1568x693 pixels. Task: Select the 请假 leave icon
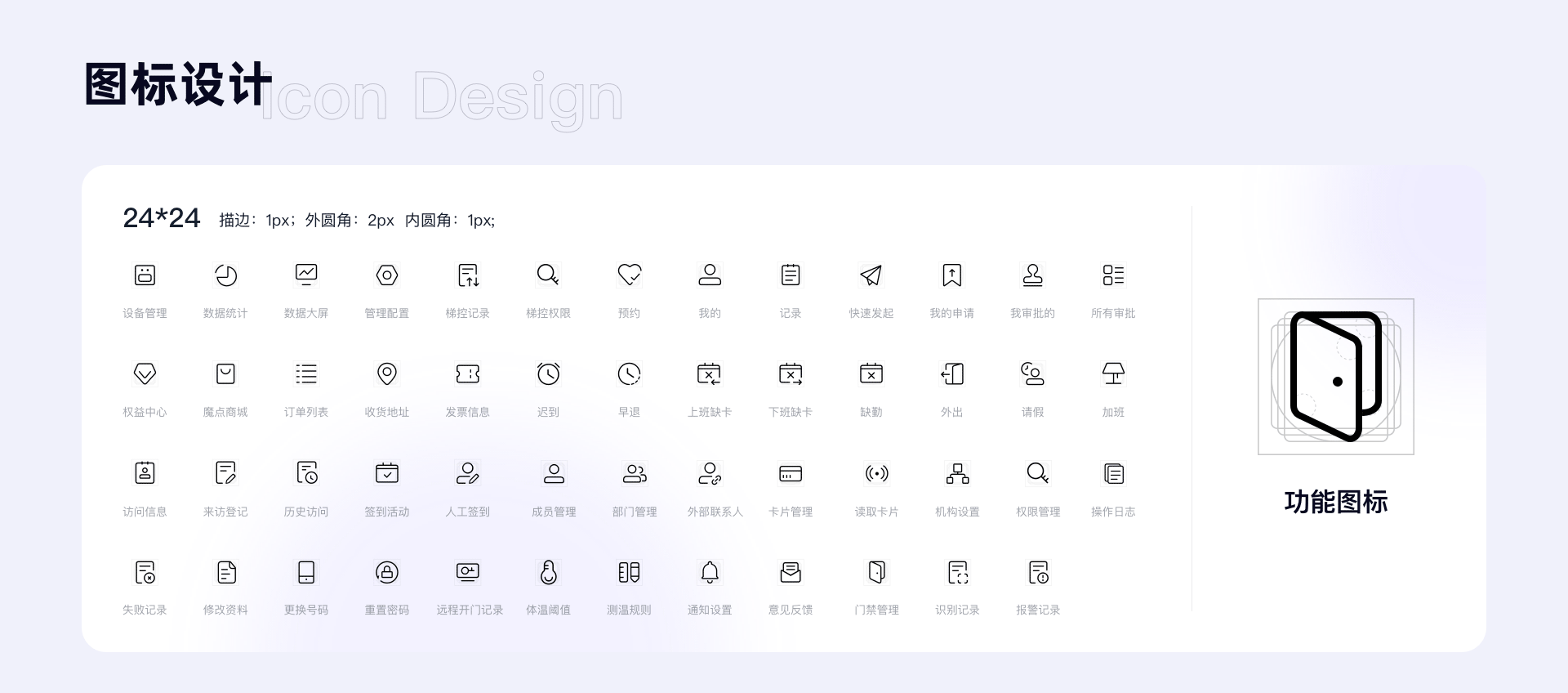pos(1033,374)
